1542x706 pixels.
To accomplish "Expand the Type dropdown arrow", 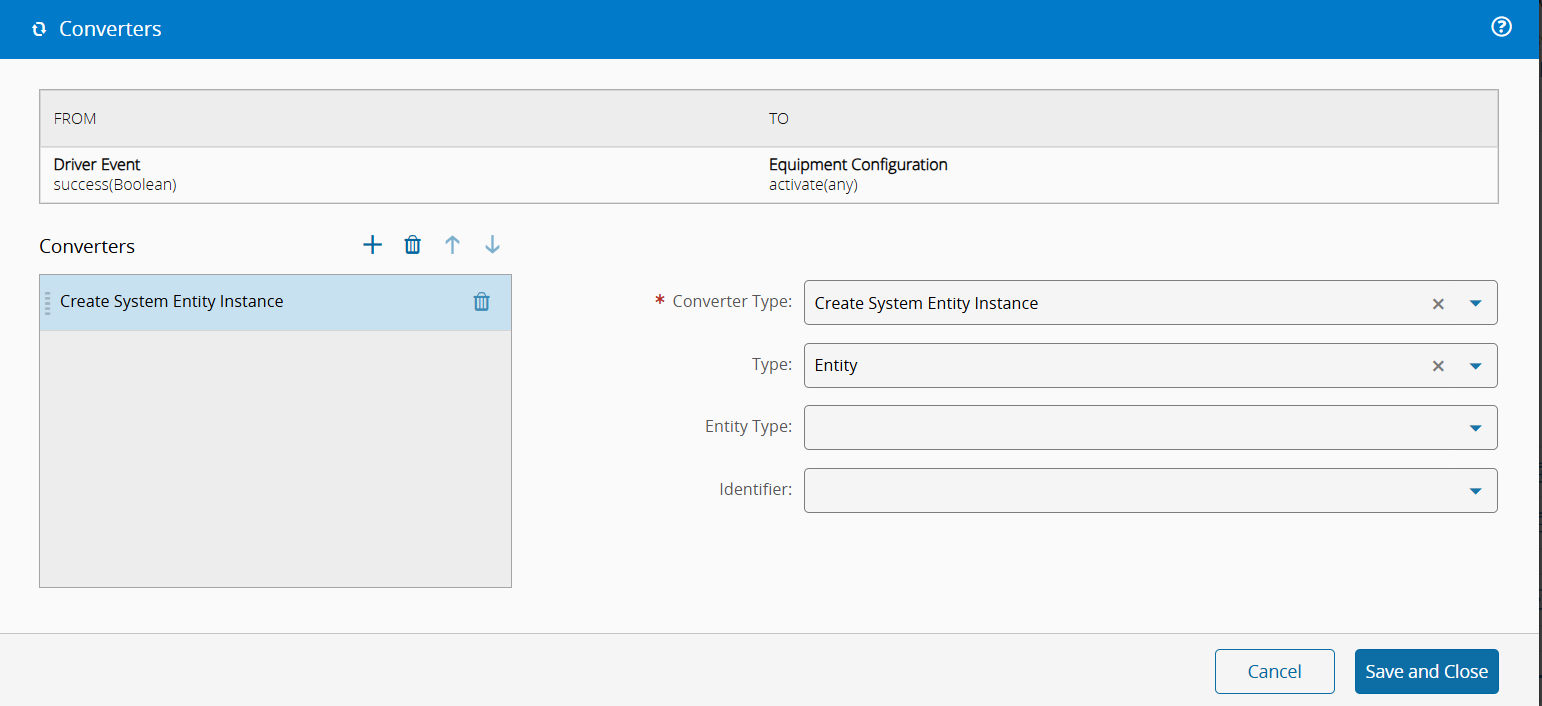I will click(x=1475, y=366).
